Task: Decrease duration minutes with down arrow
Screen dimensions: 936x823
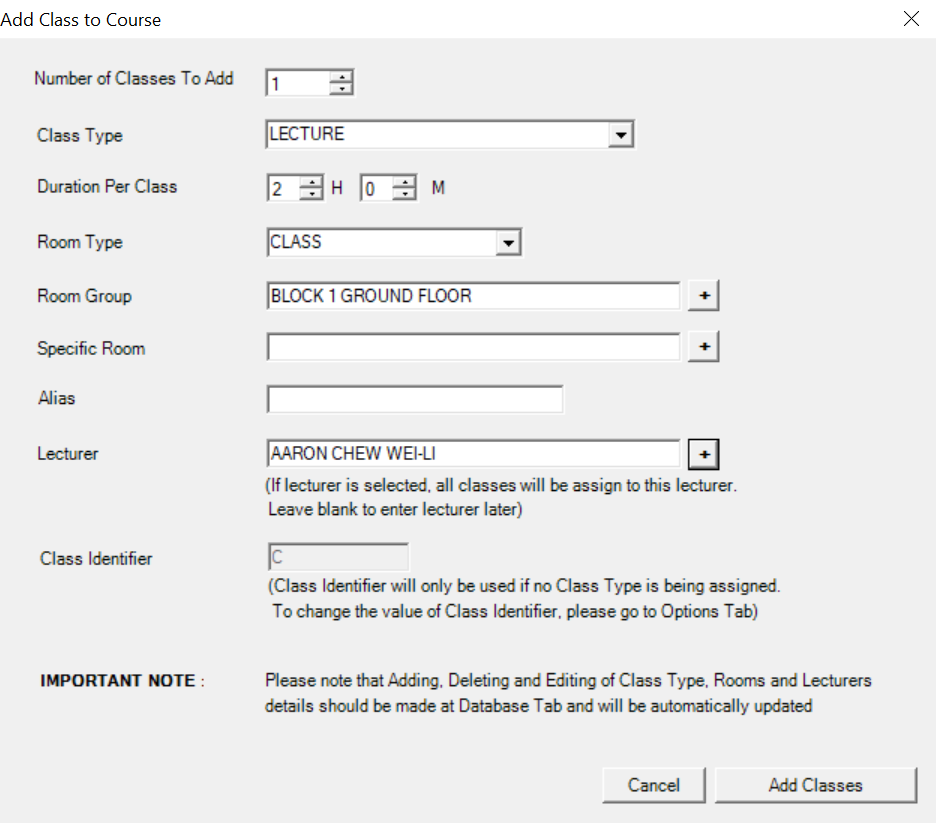Action: (x=404, y=194)
